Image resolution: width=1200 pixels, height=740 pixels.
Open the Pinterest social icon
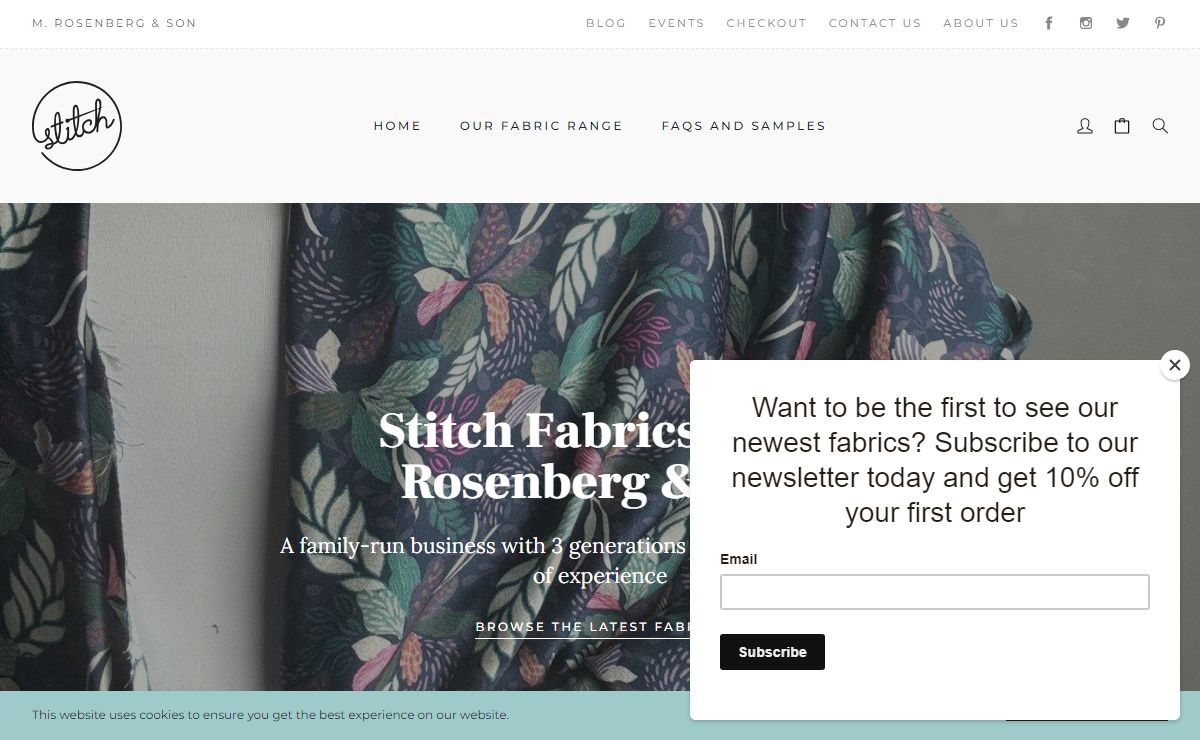pyautogui.click(x=1160, y=23)
